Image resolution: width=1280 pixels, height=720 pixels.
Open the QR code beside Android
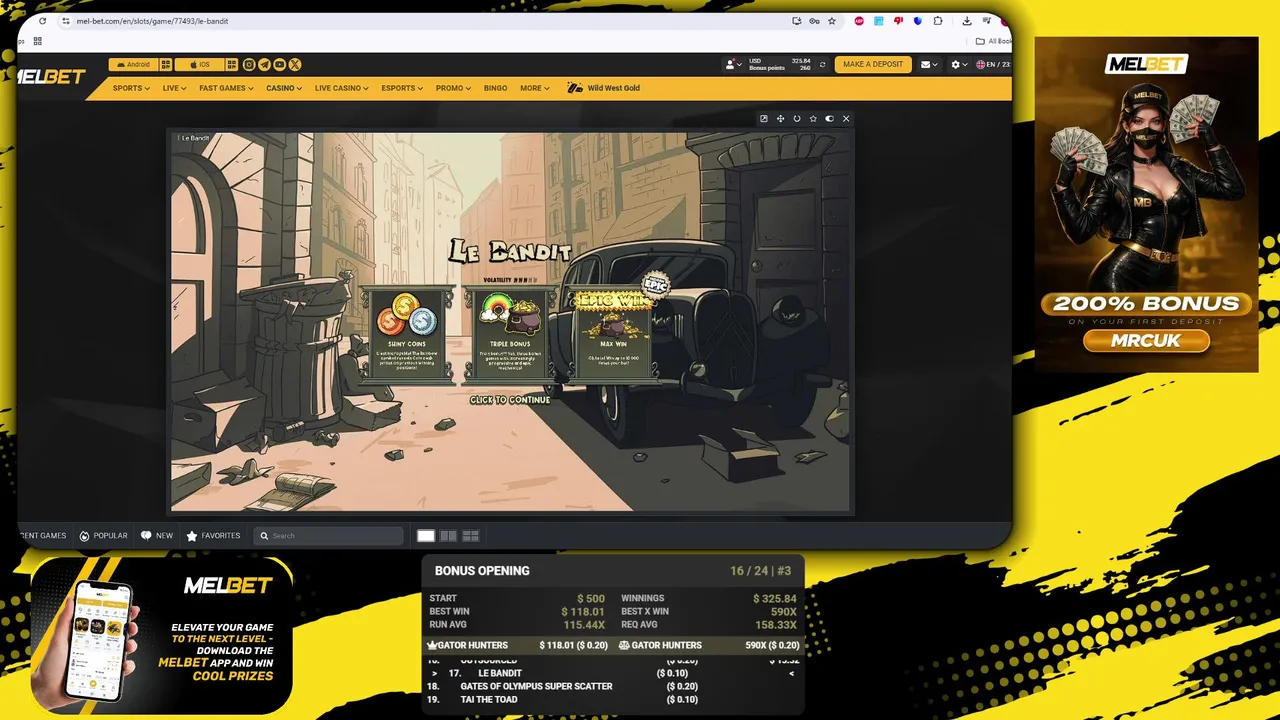click(x=166, y=64)
